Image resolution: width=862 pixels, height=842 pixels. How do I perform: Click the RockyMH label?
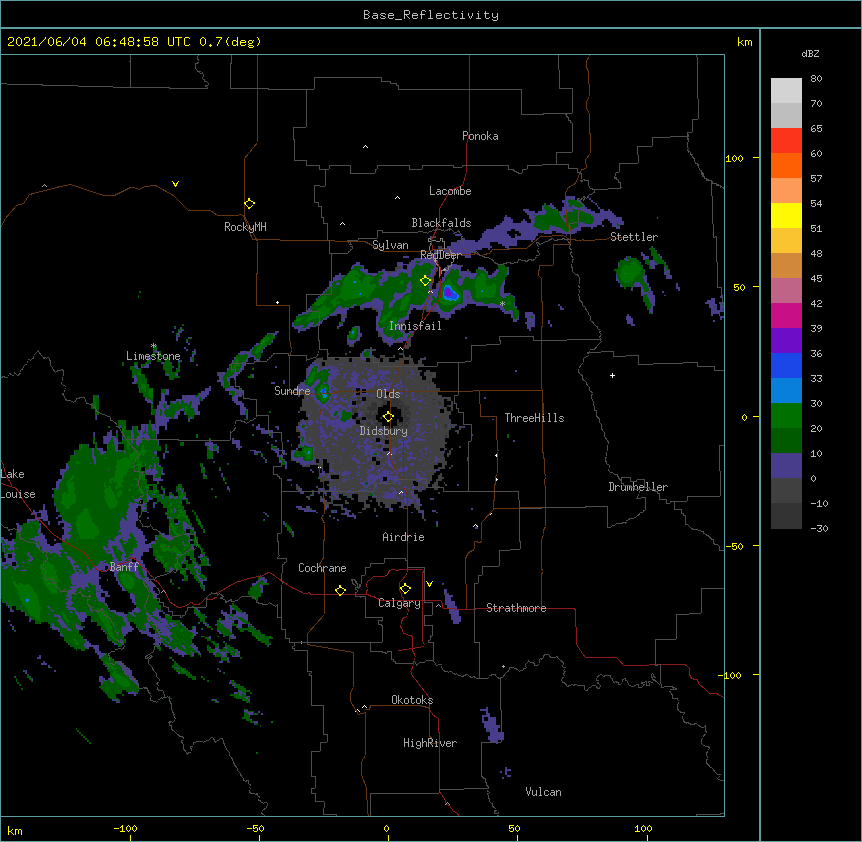(x=245, y=227)
